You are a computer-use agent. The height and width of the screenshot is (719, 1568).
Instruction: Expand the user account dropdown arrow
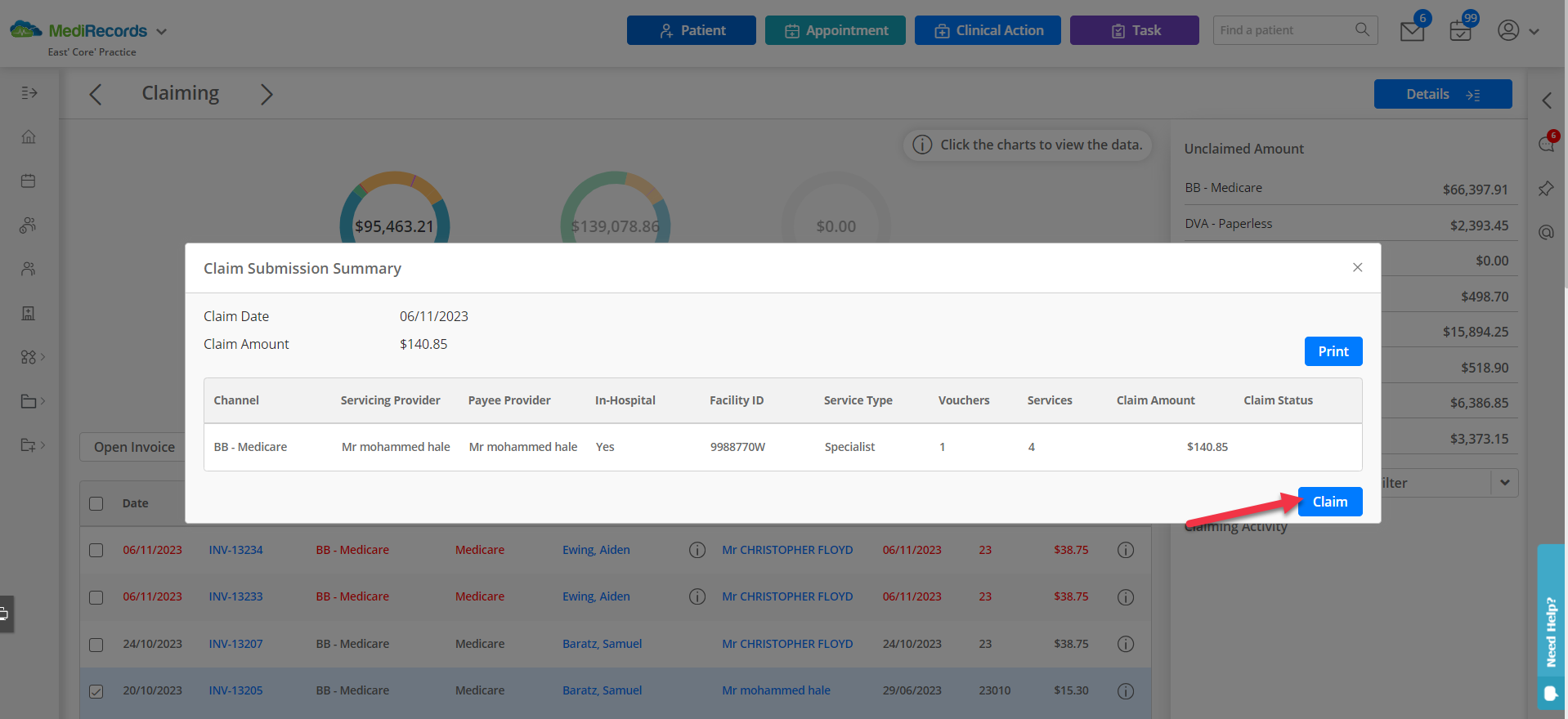[x=1534, y=32]
